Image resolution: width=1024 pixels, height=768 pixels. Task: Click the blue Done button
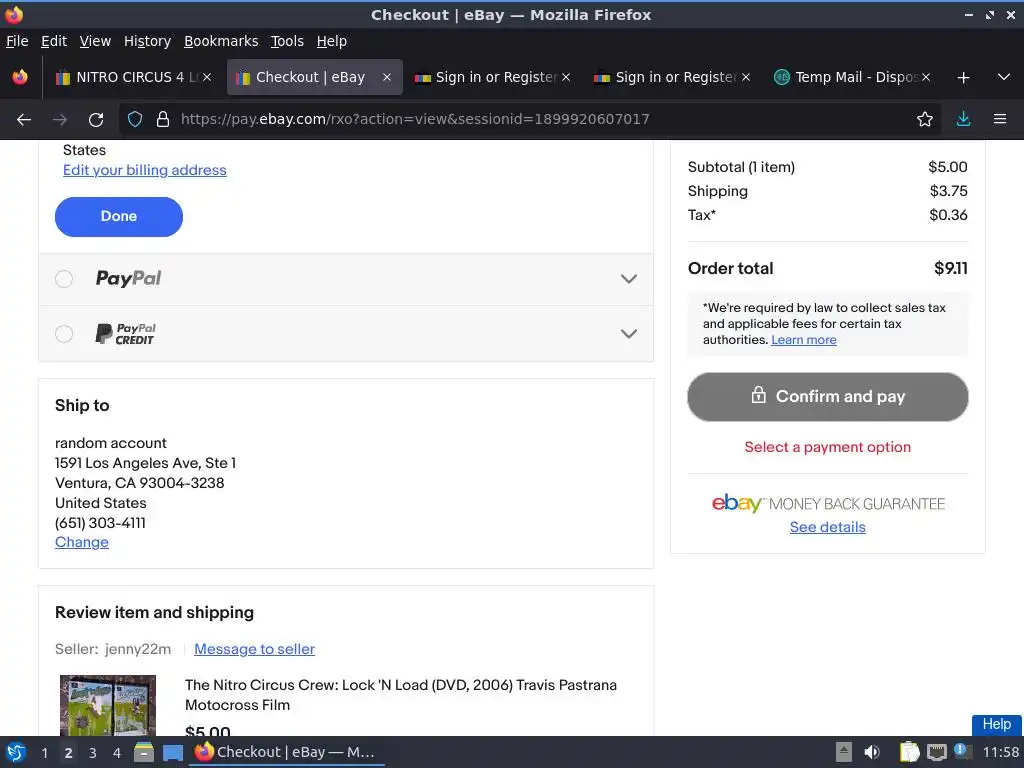tap(119, 216)
